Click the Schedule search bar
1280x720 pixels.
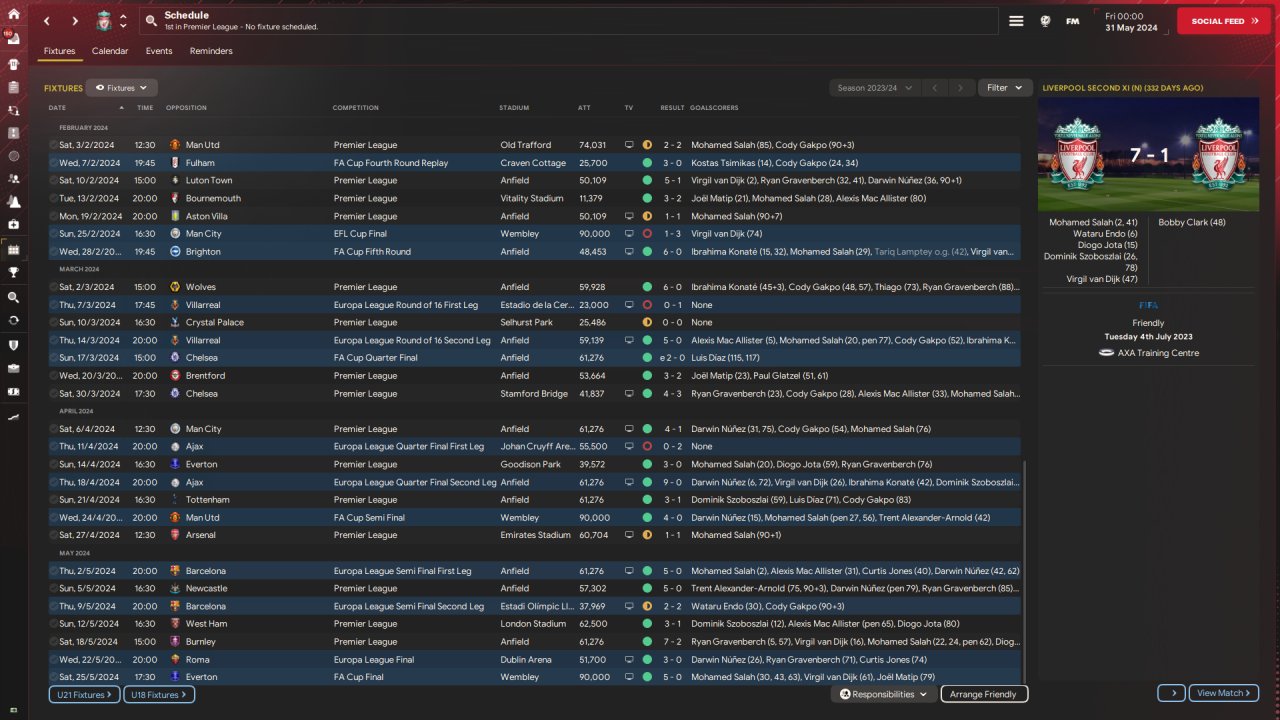571,21
